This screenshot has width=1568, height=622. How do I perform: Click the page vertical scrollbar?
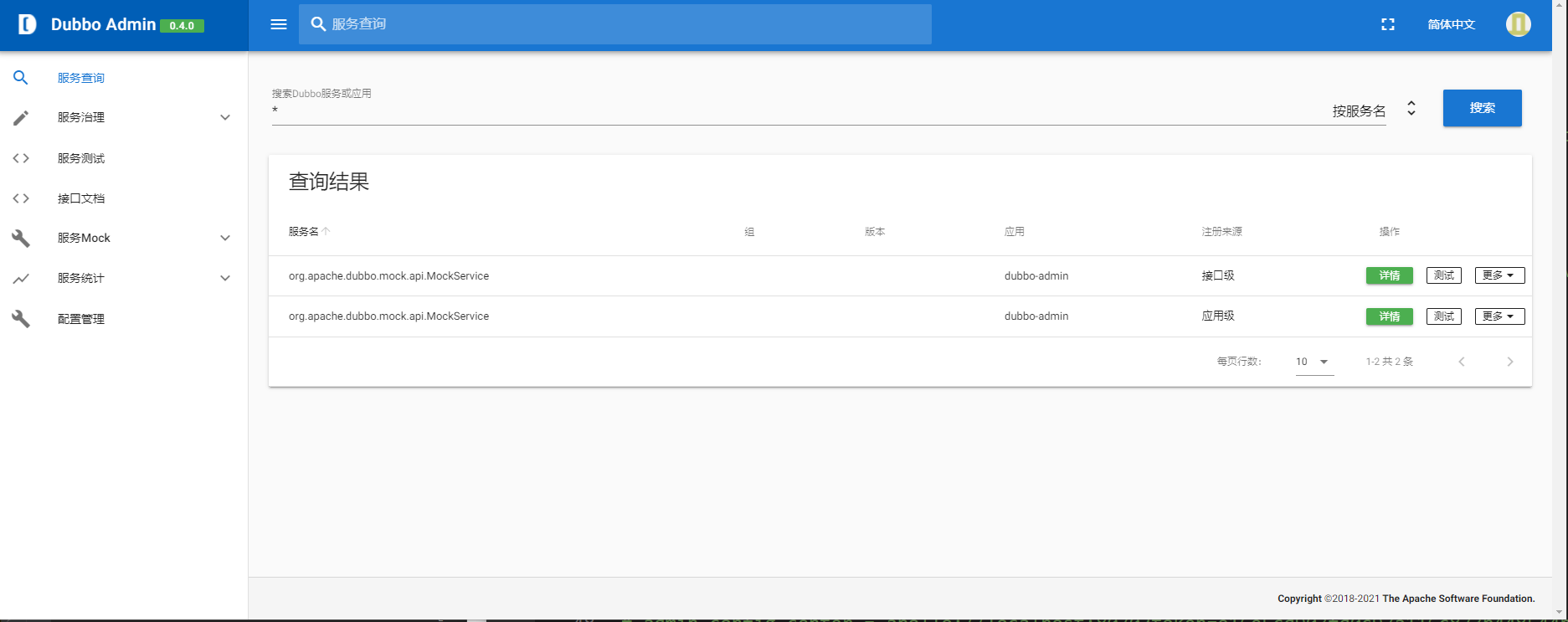tap(1560, 310)
